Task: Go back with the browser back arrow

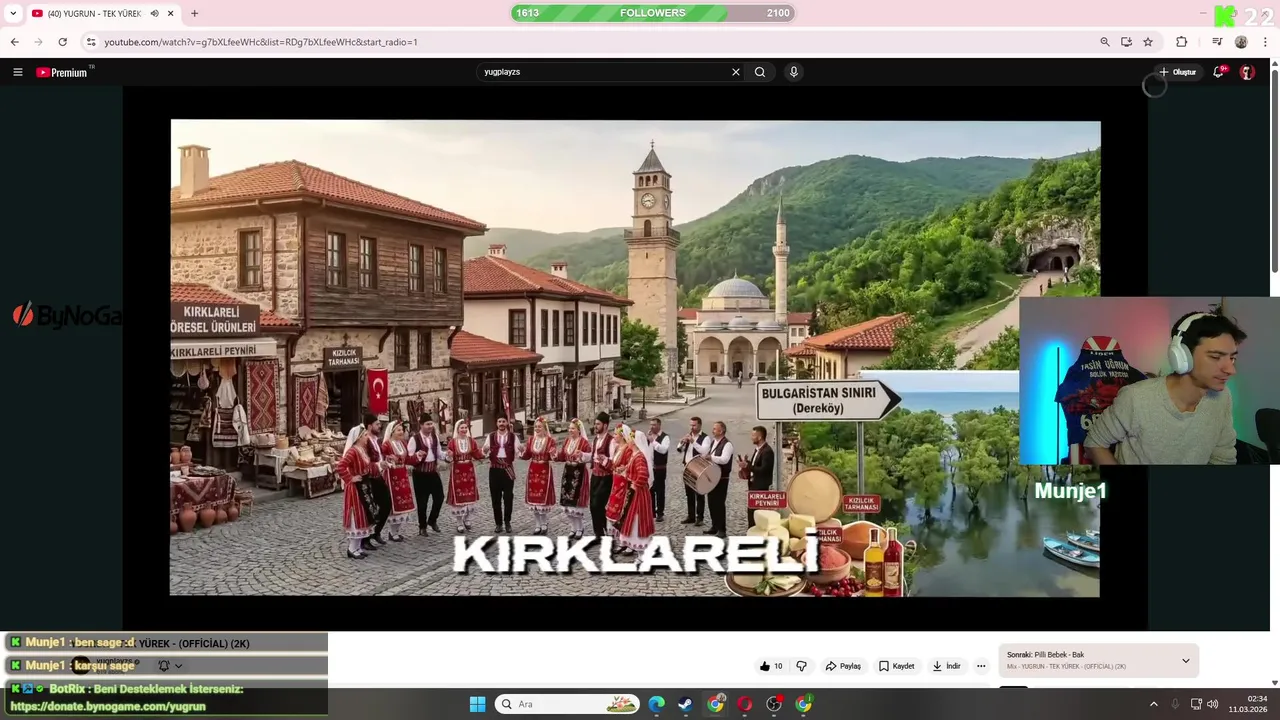Action: pos(14,42)
